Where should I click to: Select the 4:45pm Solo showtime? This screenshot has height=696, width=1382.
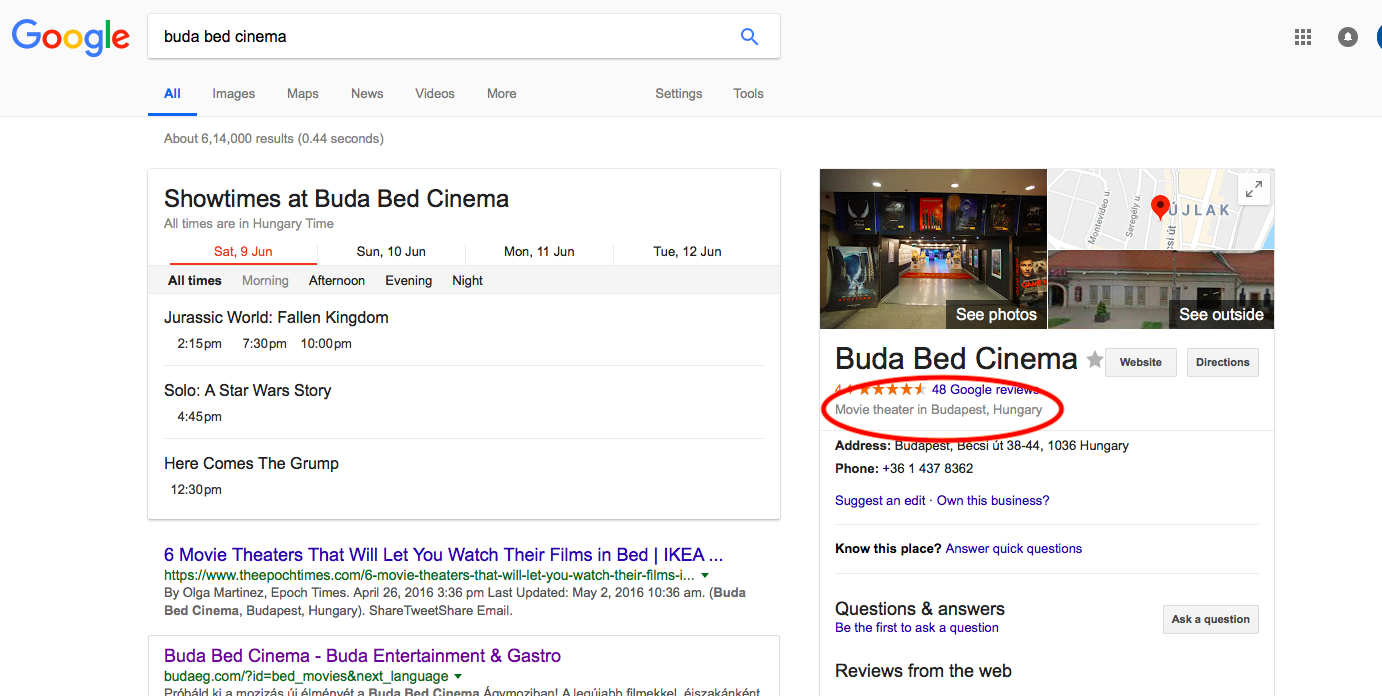click(200, 416)
